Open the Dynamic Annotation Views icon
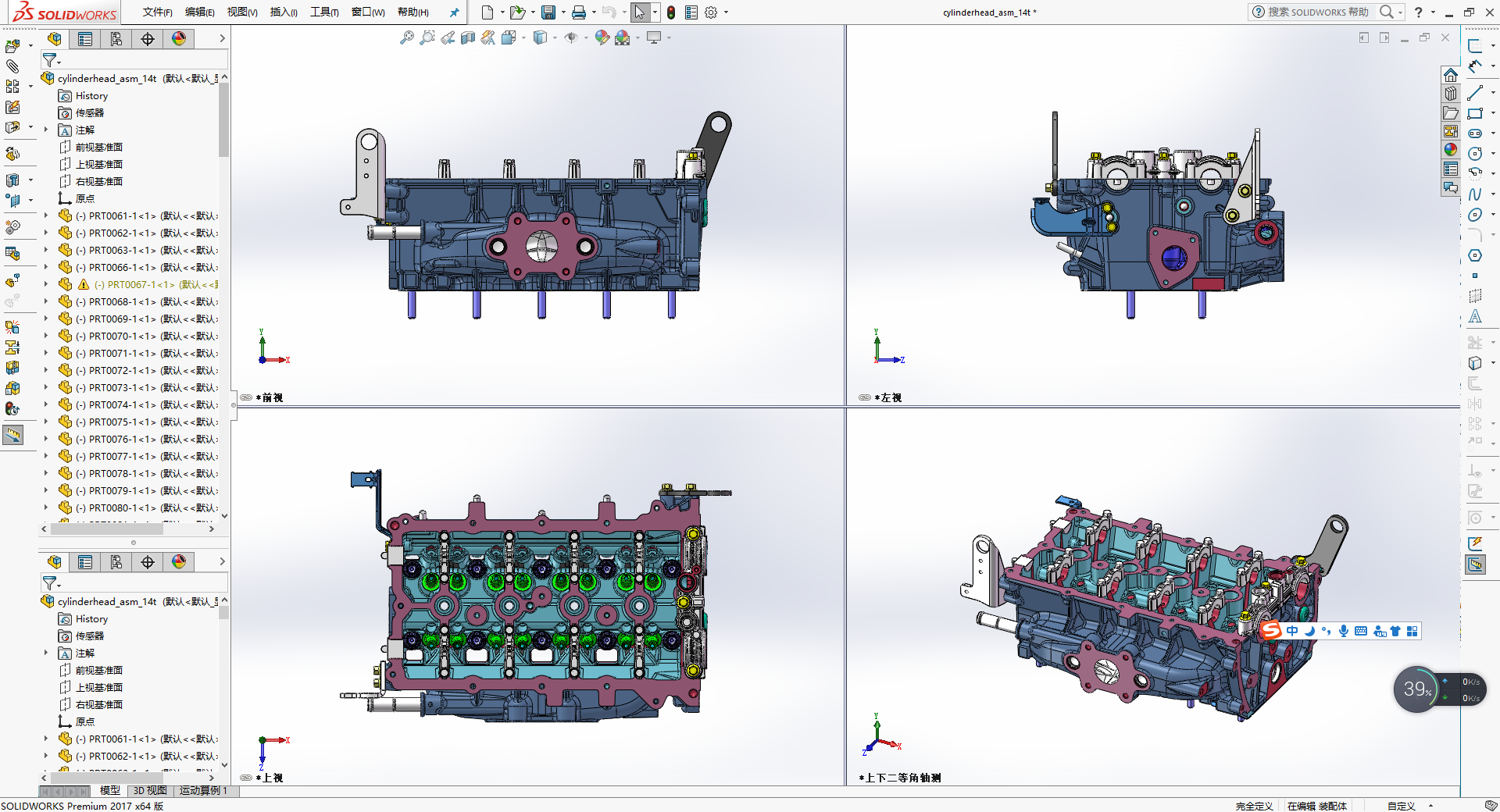This screenshot has height=812, width=1500. [x=488, y=37]
